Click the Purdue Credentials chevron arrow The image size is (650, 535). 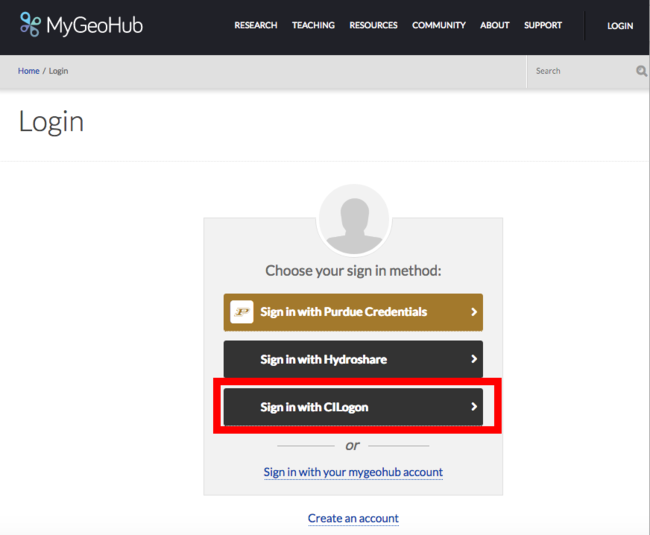[474, 312]
